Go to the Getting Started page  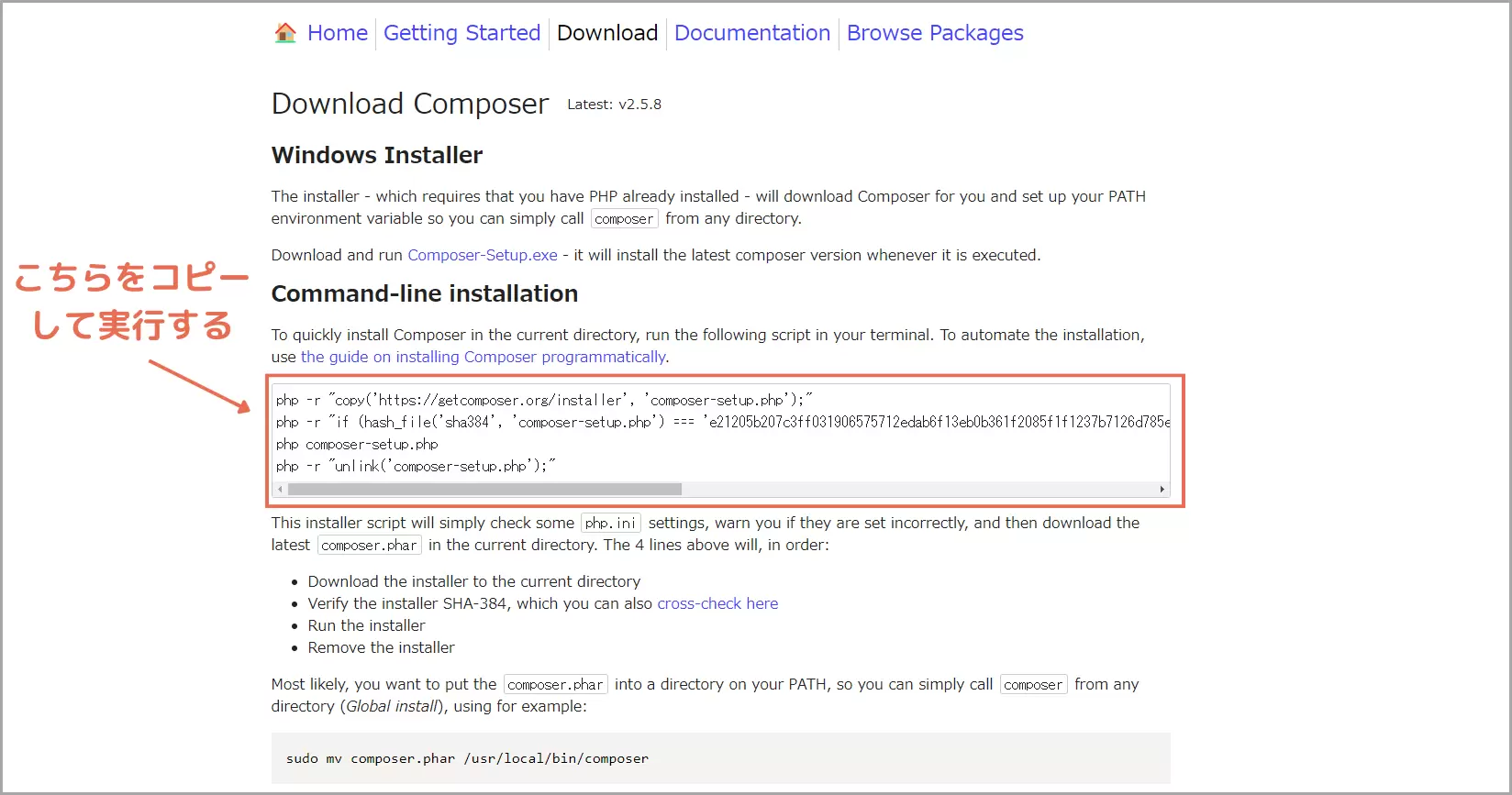[461, 33]
